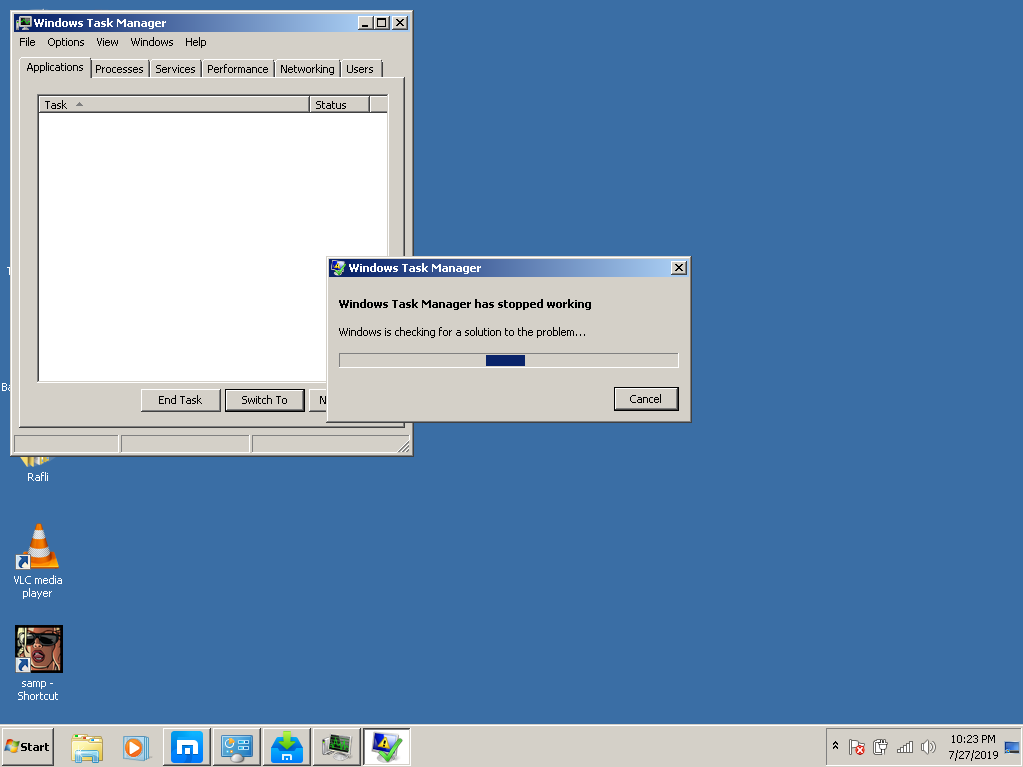Launch Windows Media Player taskbar icon
Screen dimensions: 1023x767
pyautogui.click(x=136, y=747)
